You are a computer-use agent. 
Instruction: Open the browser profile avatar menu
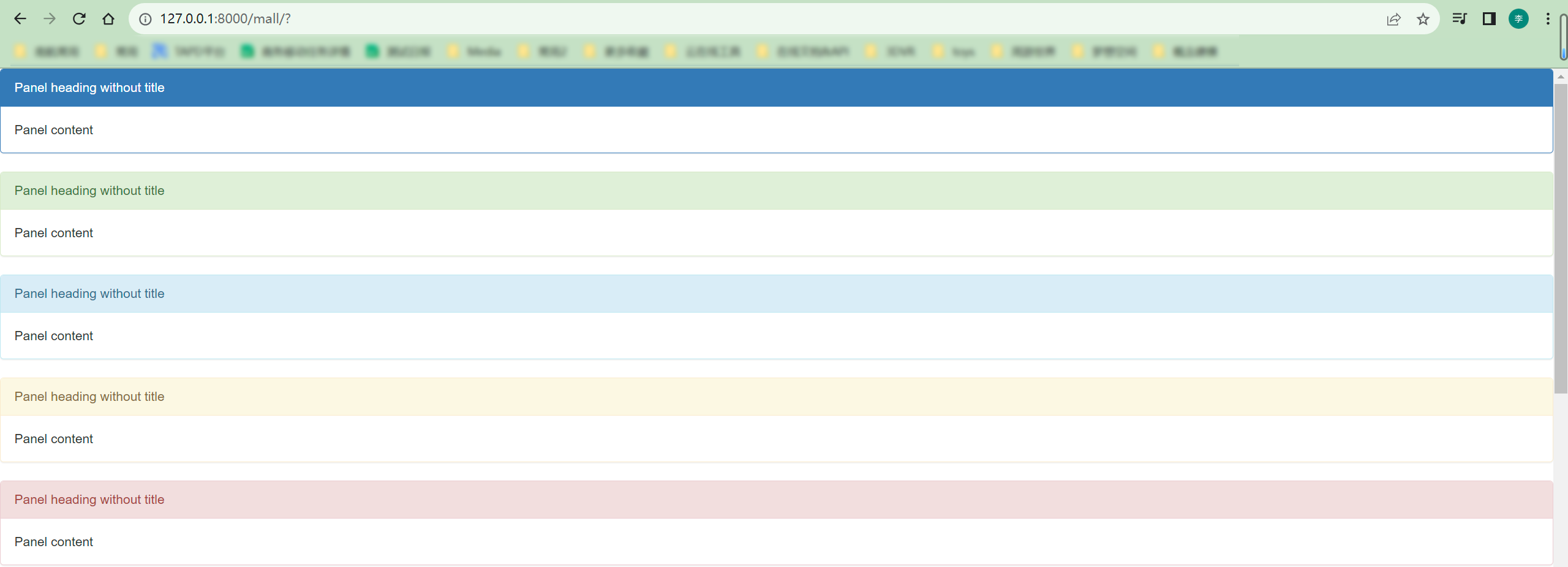click(1518, 18)
